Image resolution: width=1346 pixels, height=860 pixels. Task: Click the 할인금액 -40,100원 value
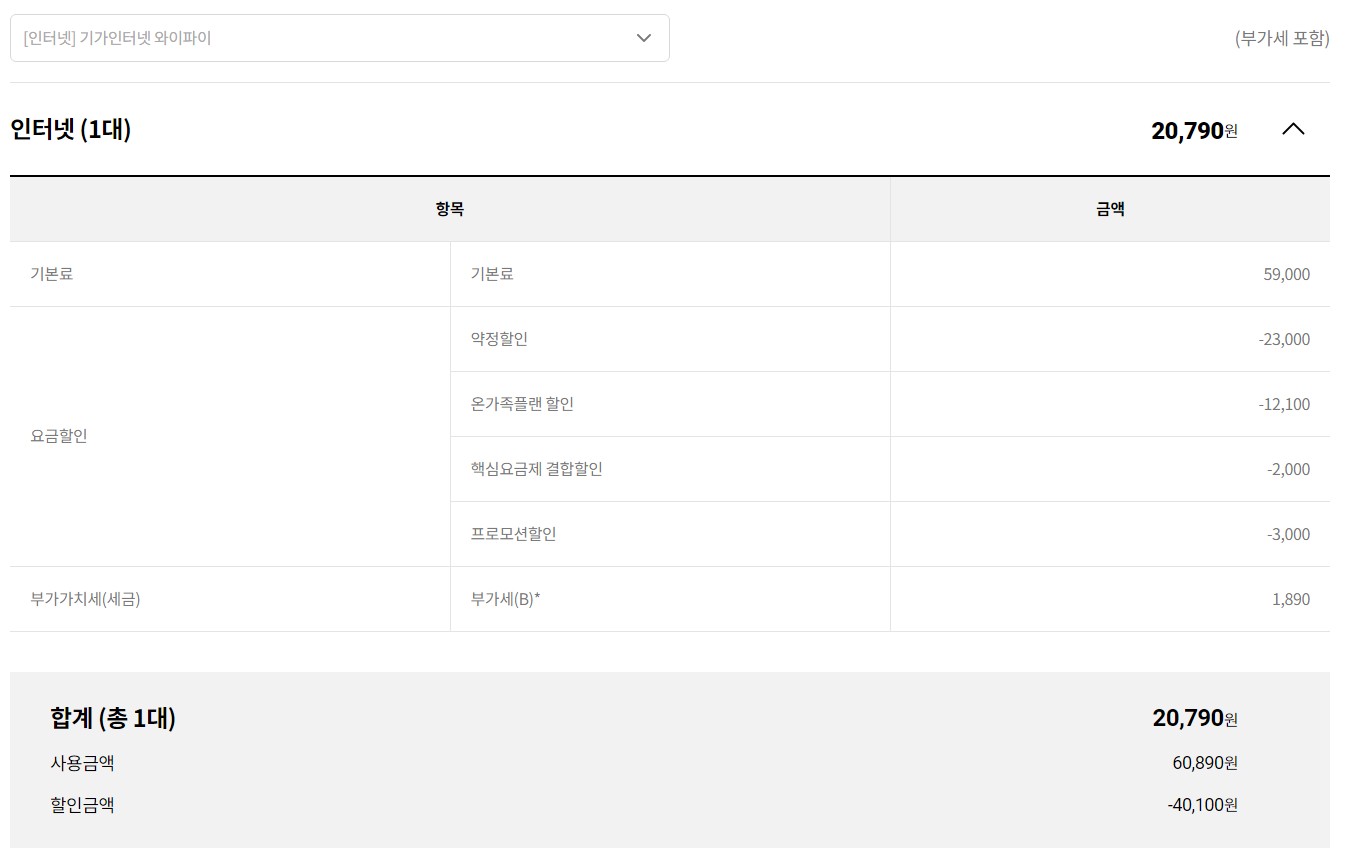pyautogui.click(x=1202, y=804)
